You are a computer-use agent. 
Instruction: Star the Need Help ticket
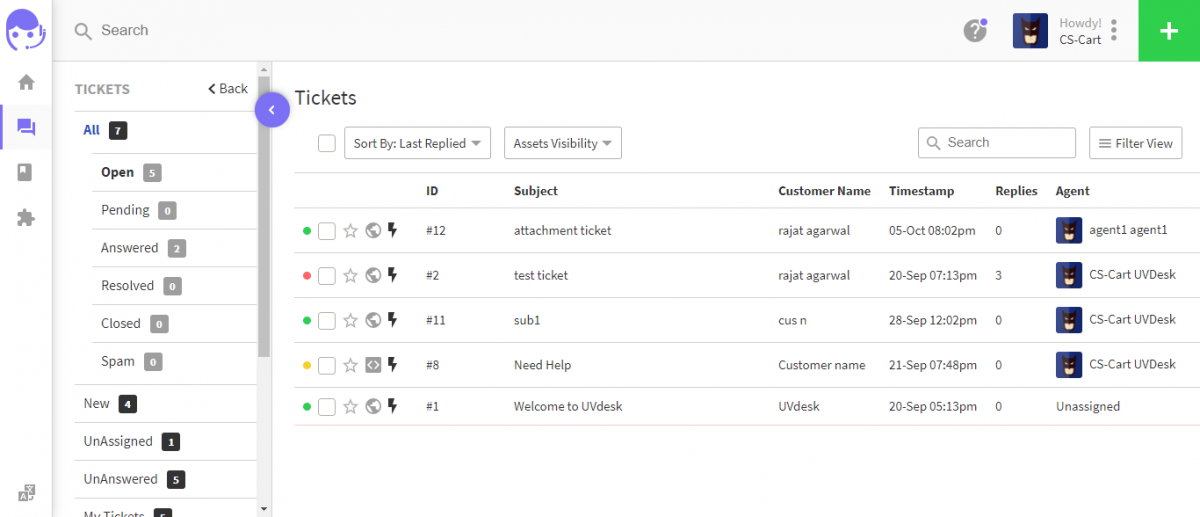(x=350, y=366)
